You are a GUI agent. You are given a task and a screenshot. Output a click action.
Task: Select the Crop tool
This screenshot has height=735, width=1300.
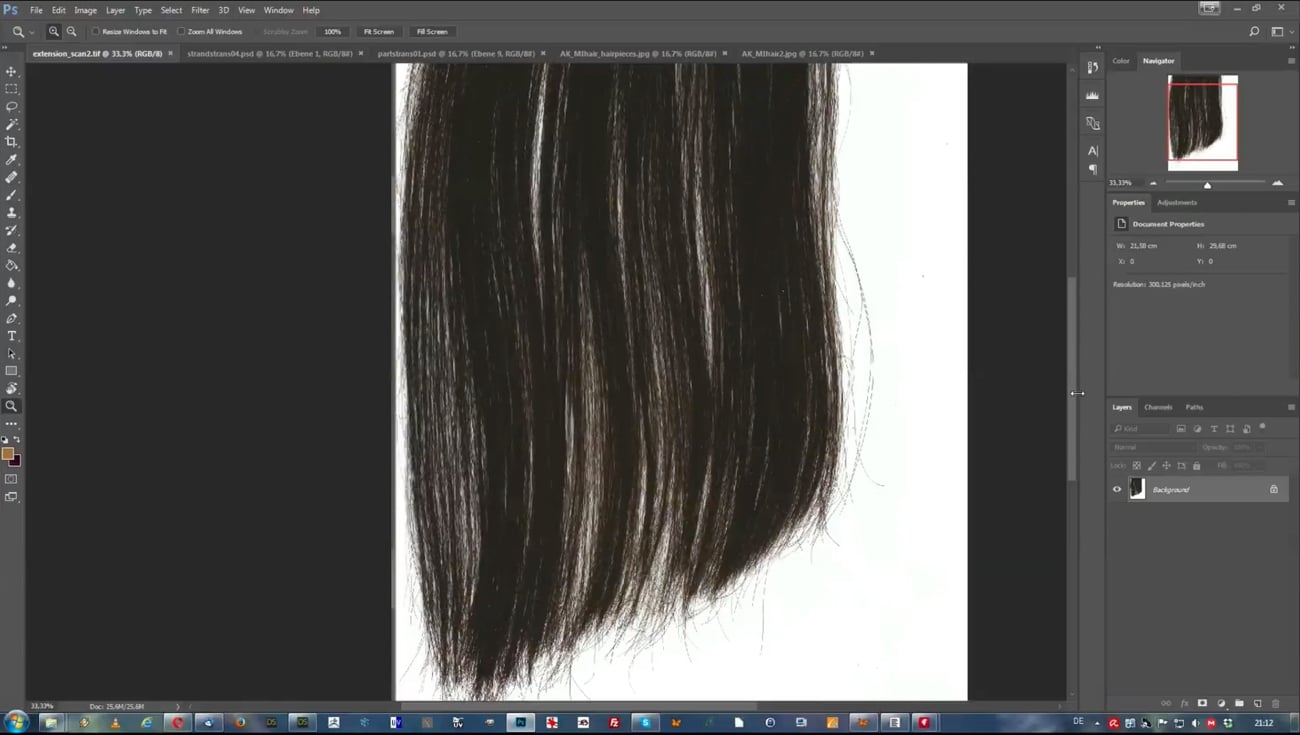coord(12,141)
